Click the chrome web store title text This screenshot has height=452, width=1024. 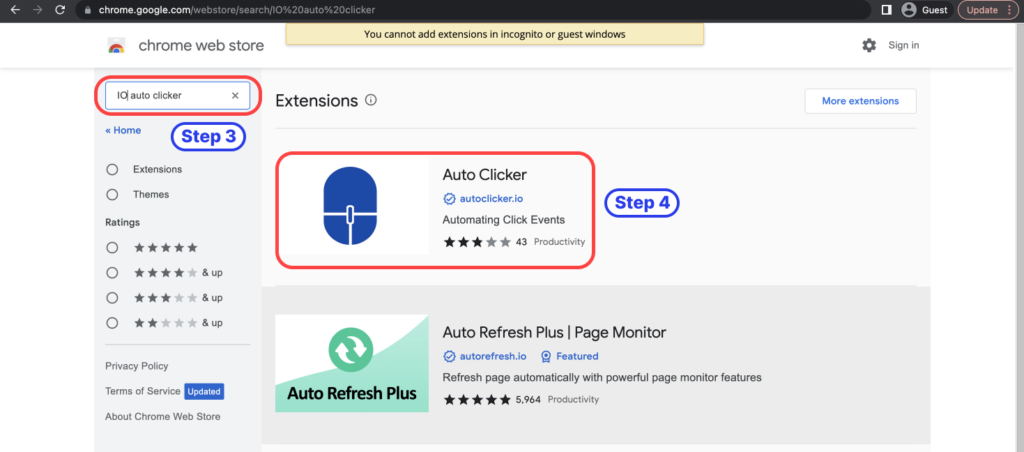[x=201, y=46]
